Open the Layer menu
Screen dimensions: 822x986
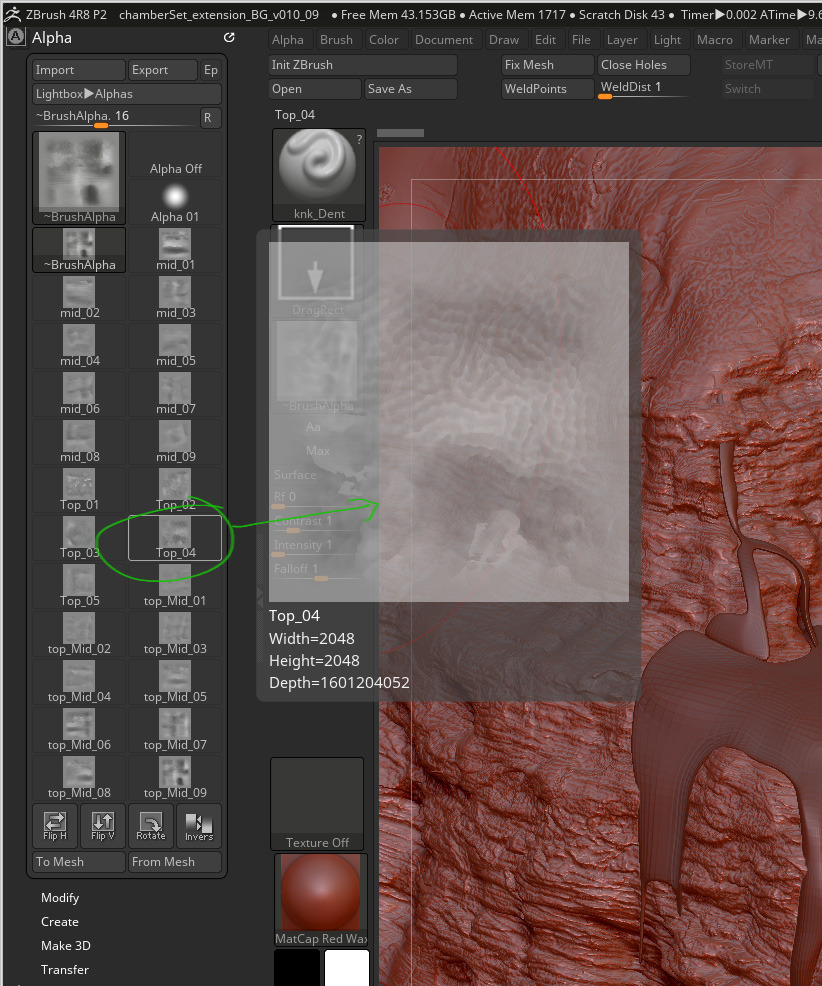(622, 39)
